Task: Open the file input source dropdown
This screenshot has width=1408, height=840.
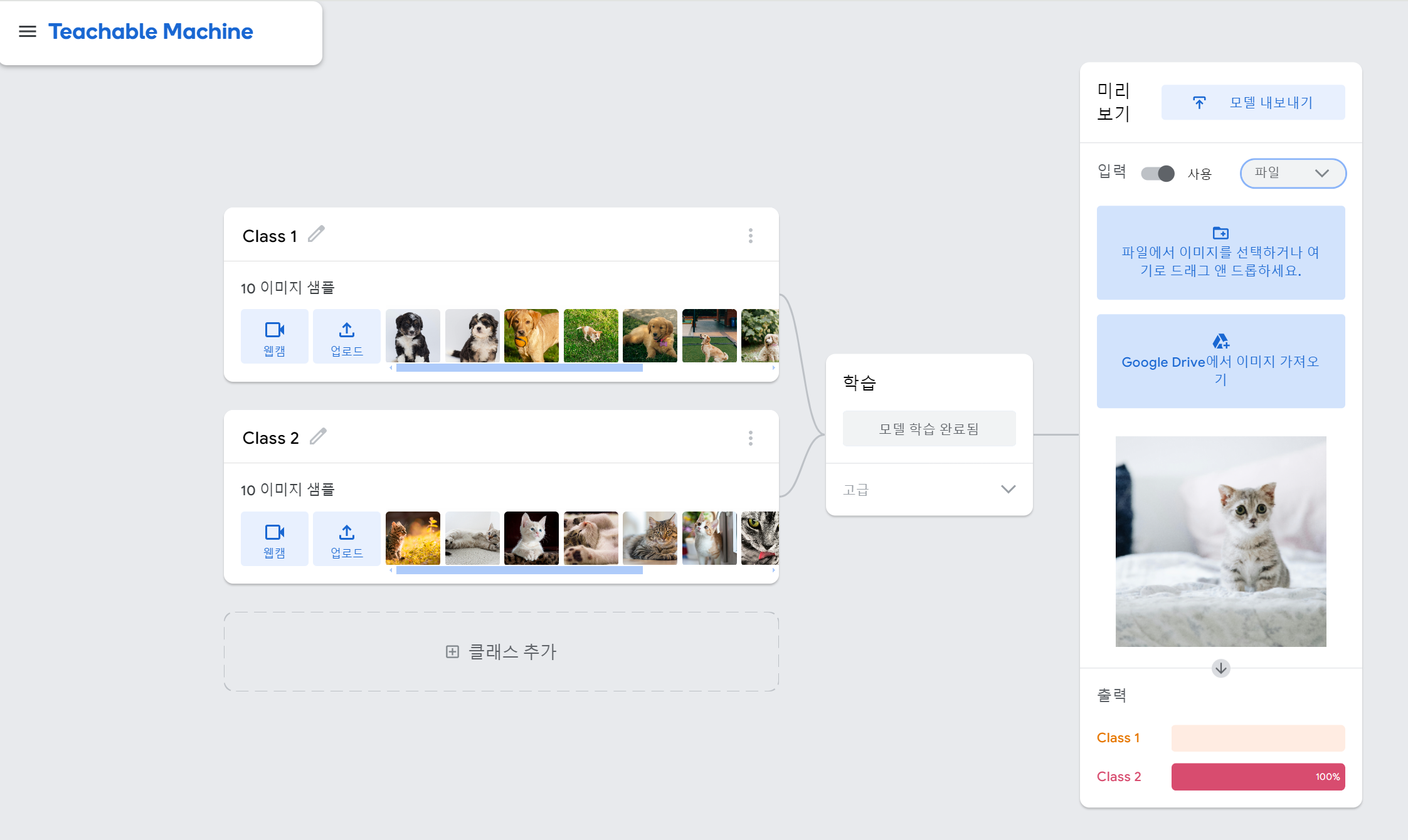Action: [x=1293, y=173]
